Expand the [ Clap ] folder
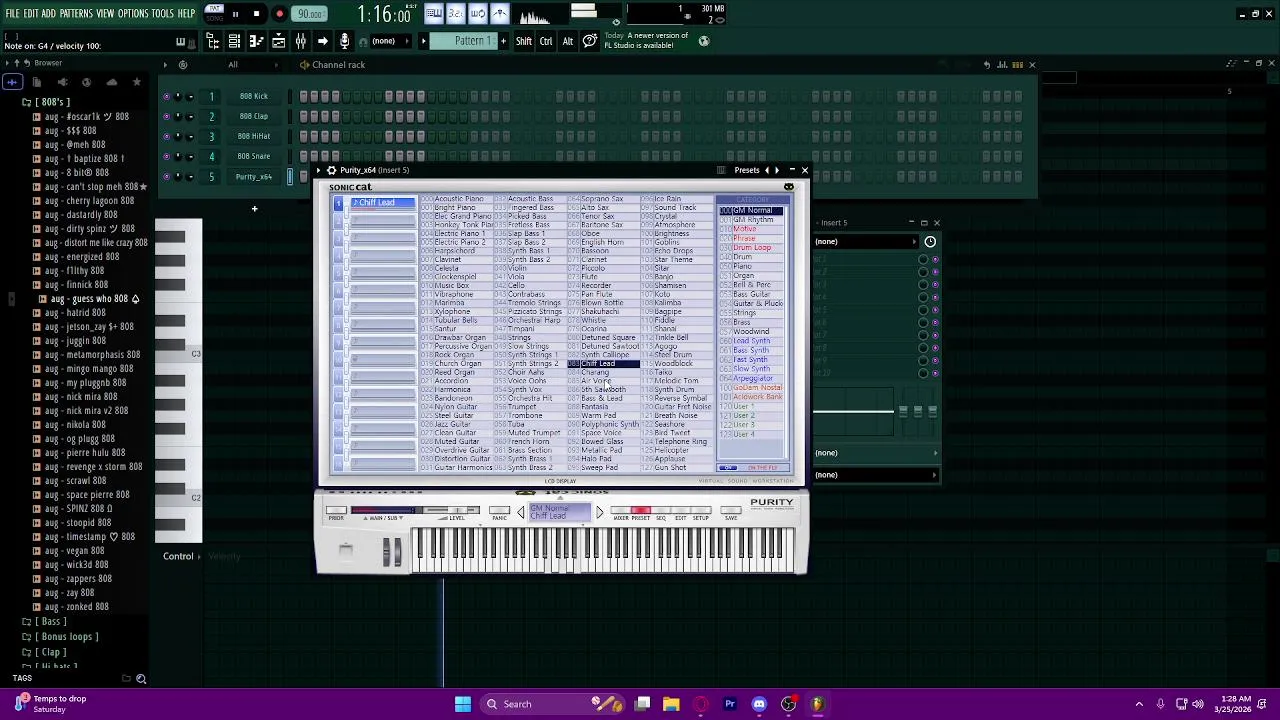The width and height of the screenshot is (1280, 720). pos(44,652)
